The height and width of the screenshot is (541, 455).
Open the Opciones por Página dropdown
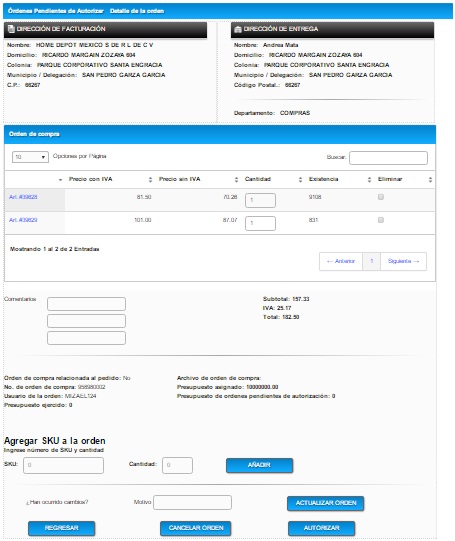click(x=30, y=157)
